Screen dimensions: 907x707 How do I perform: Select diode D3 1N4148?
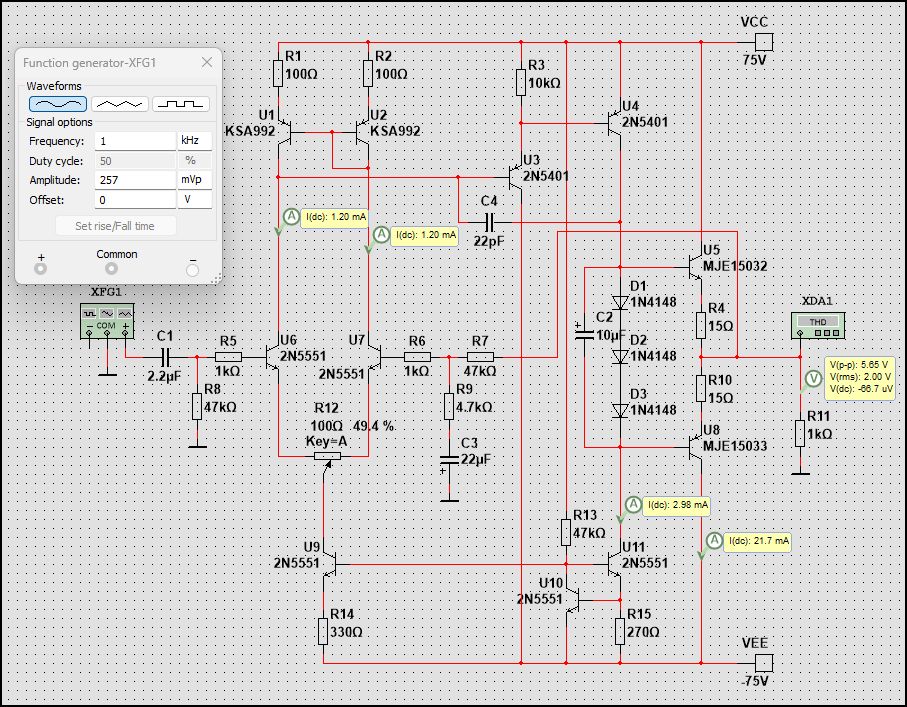pos(620,410)
